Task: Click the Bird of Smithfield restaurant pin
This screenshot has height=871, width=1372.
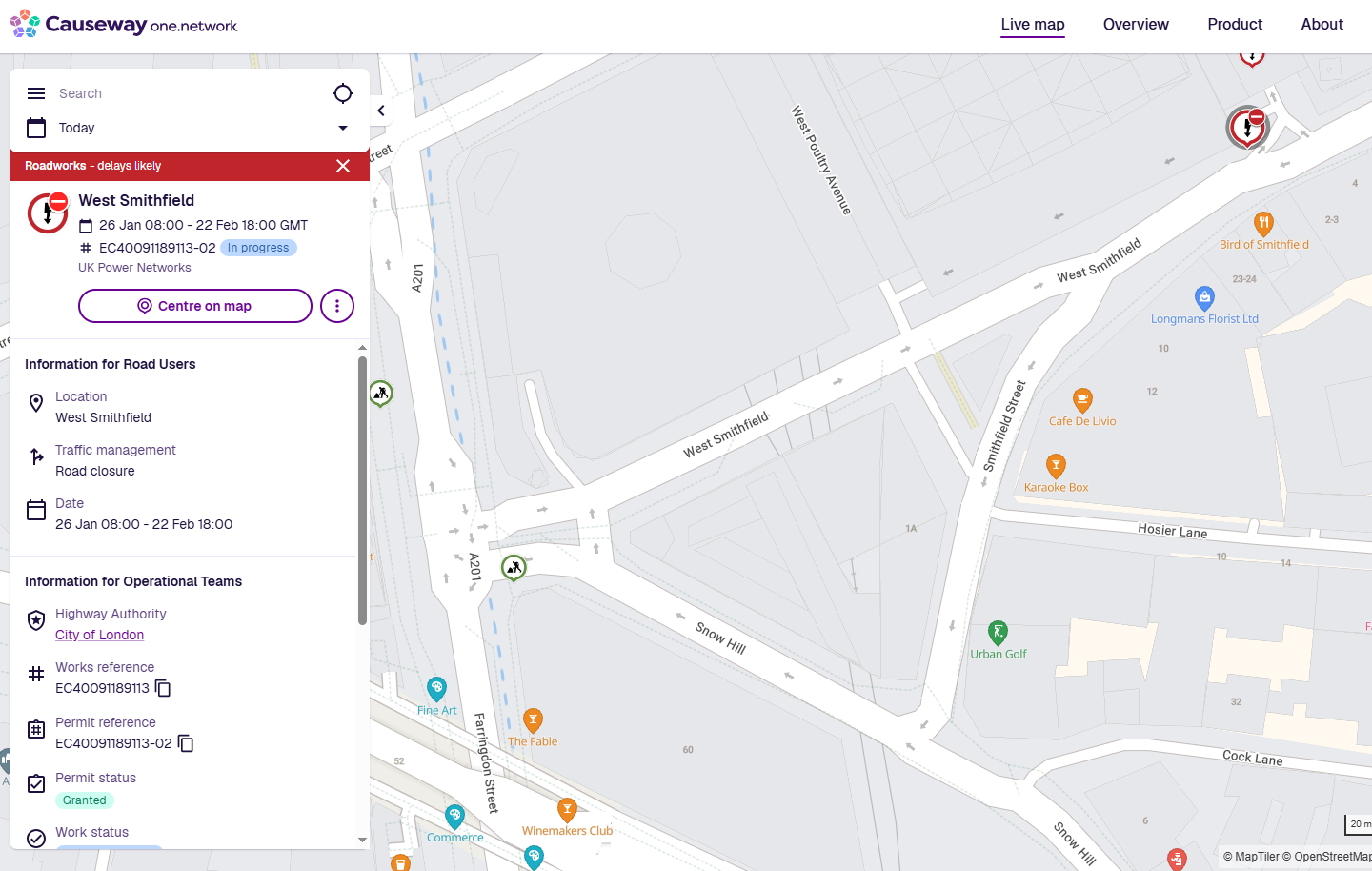Action: click(x=1263, y=224)
